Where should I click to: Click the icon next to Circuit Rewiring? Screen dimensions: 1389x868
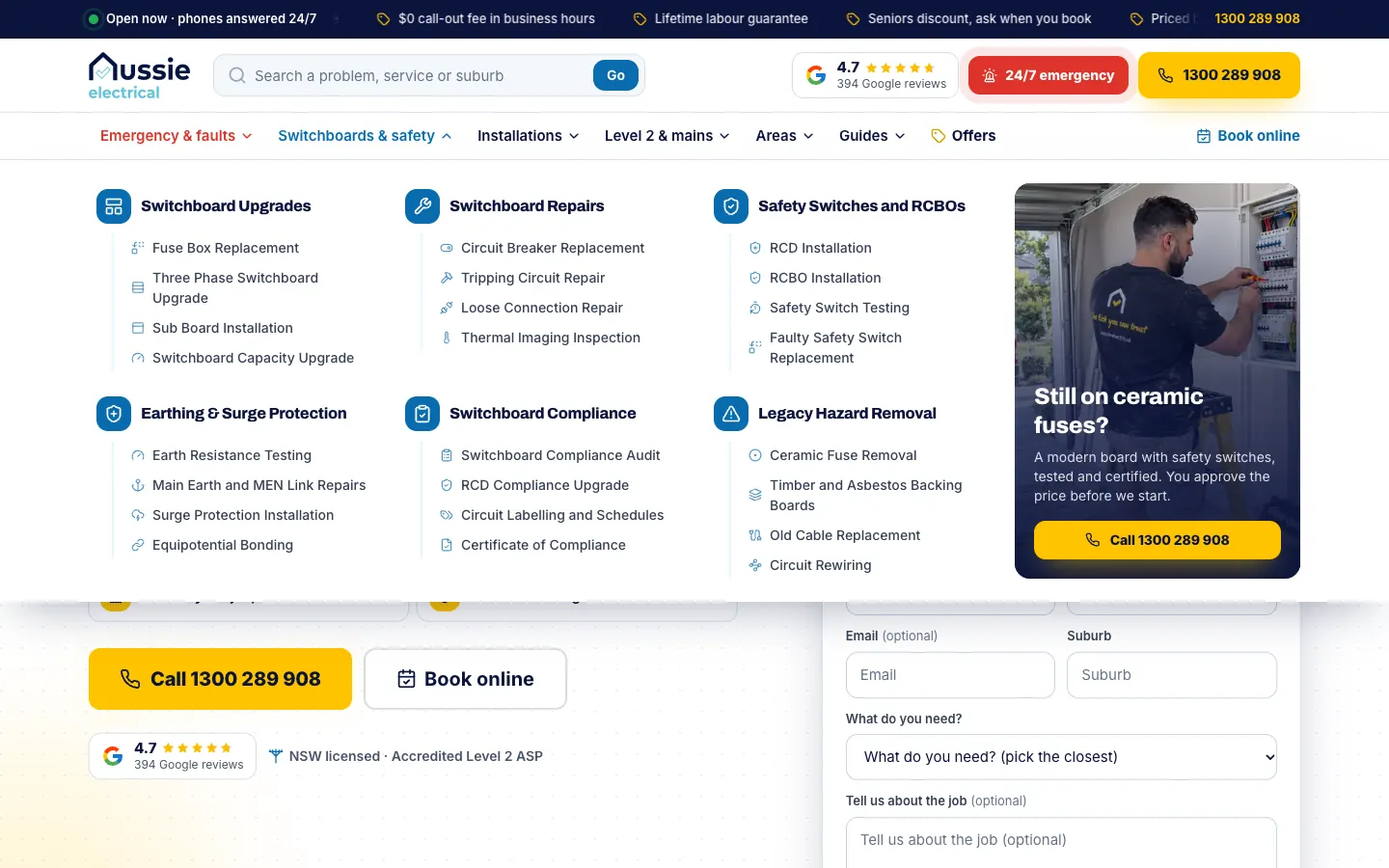point(755,565)
